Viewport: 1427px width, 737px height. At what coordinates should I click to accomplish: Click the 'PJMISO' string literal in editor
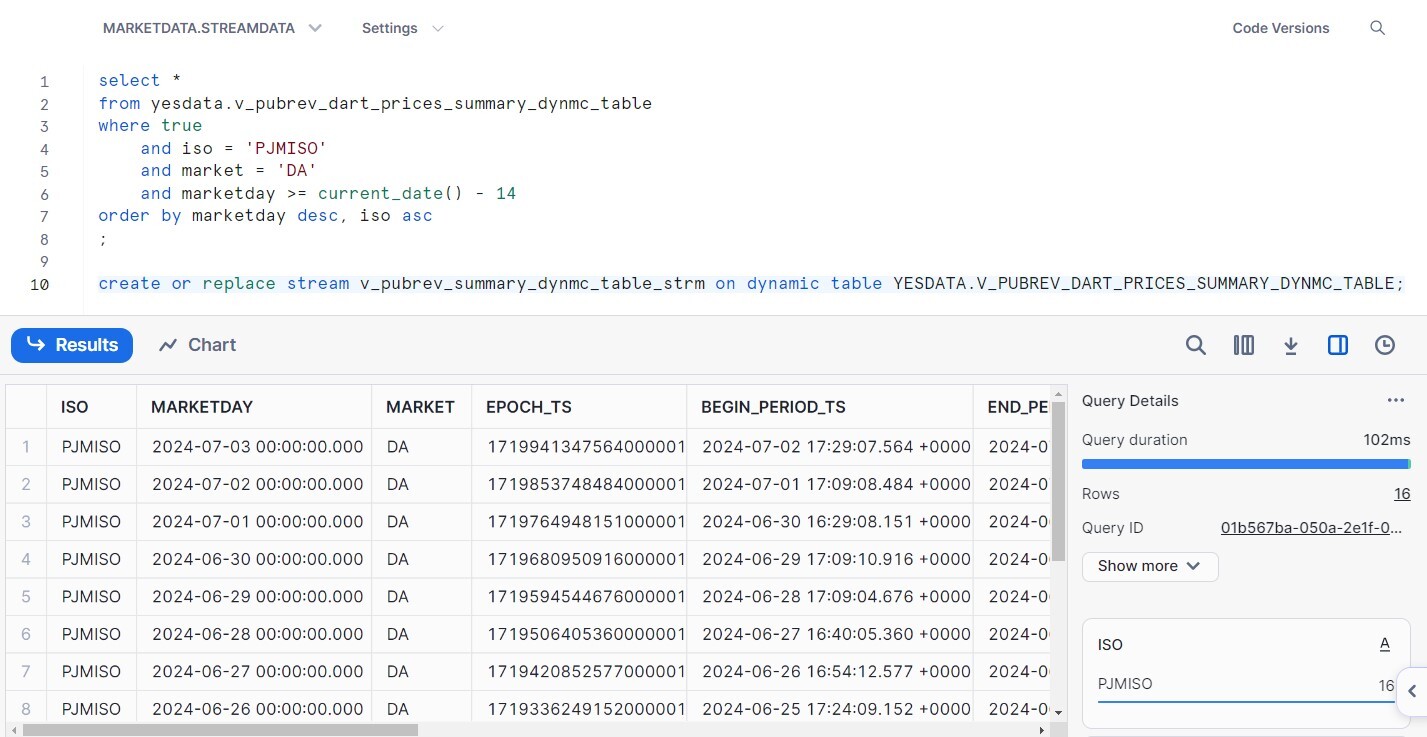click(x=286, y=148)
